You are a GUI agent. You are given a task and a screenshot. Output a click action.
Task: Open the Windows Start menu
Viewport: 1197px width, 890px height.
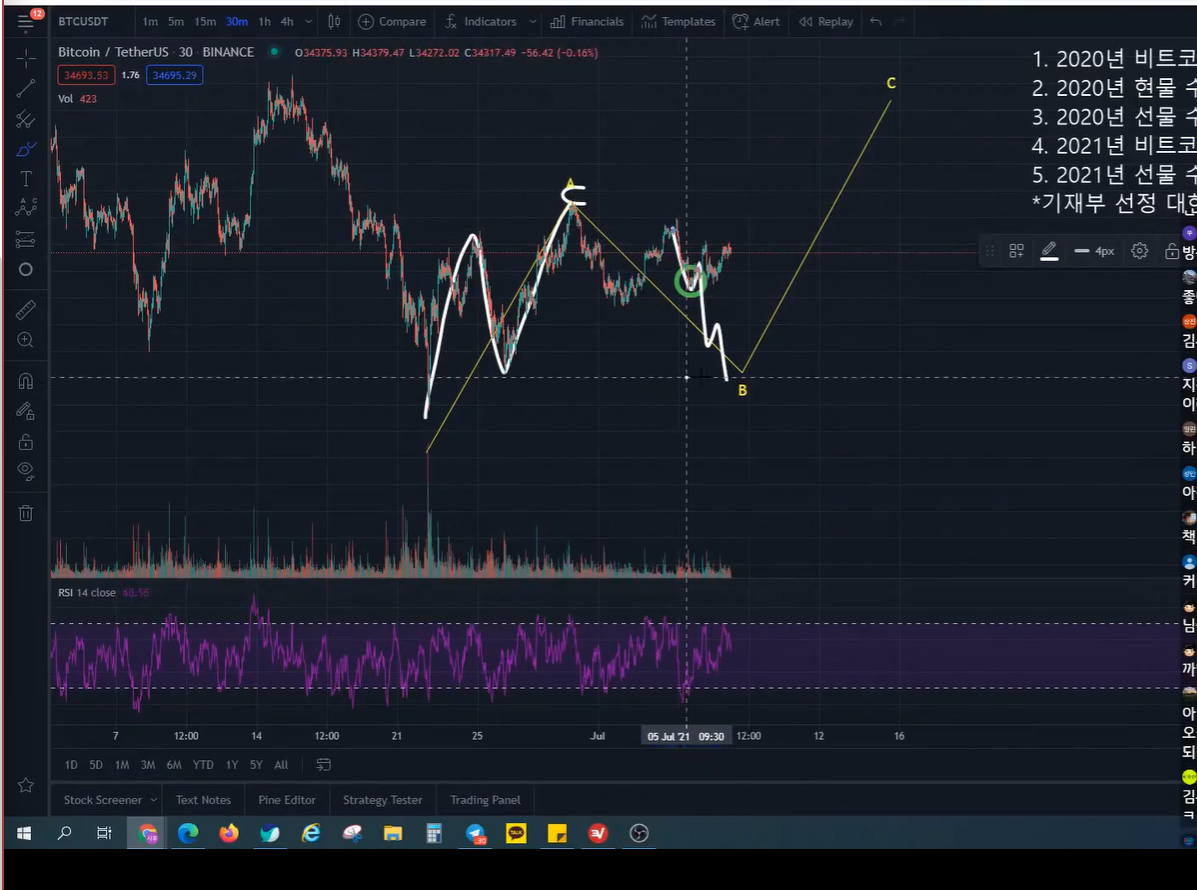coord(24,834)
